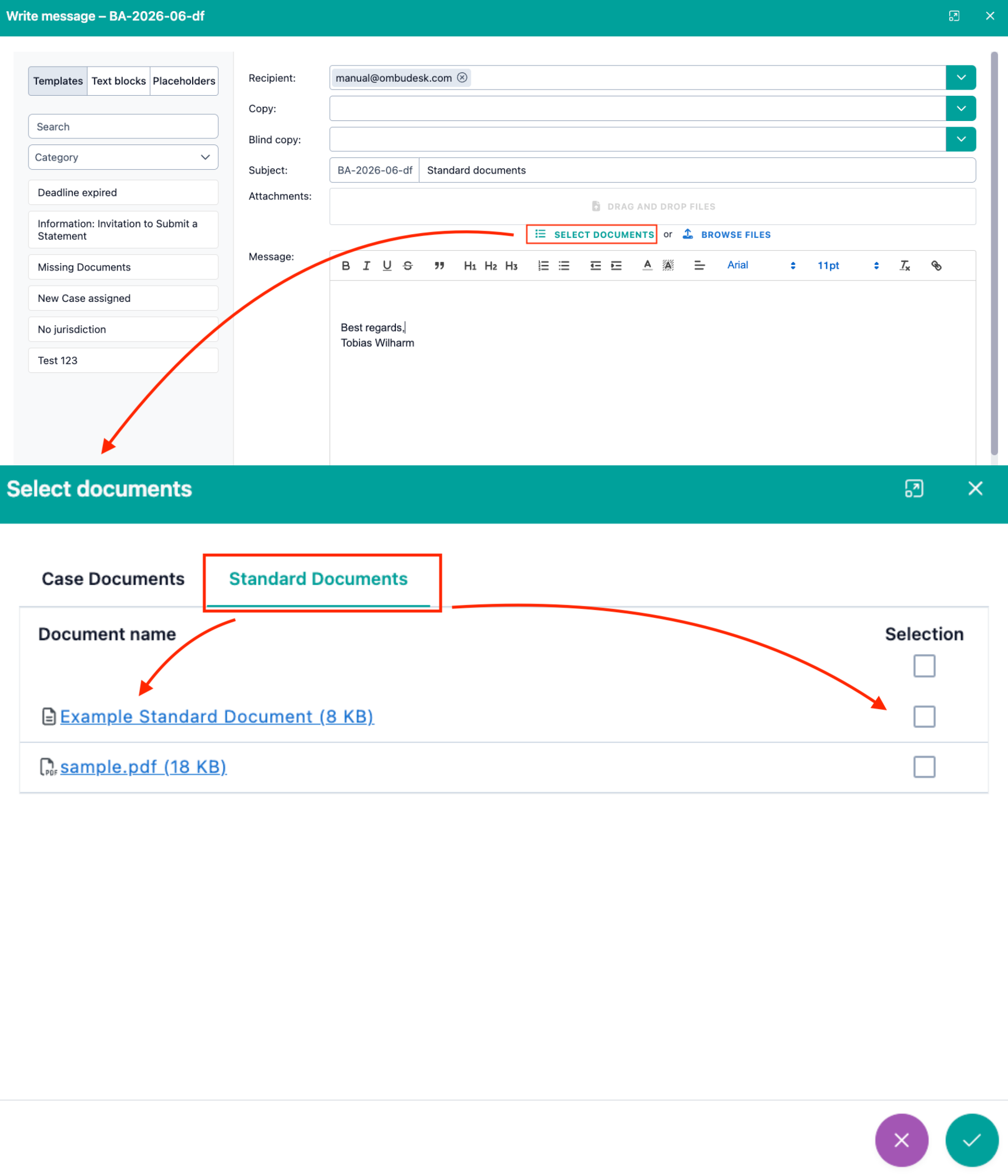Open the Example Standard Document link
Screen dimensions: 1008x1176
pyautogui.click(x=217, y=716)
